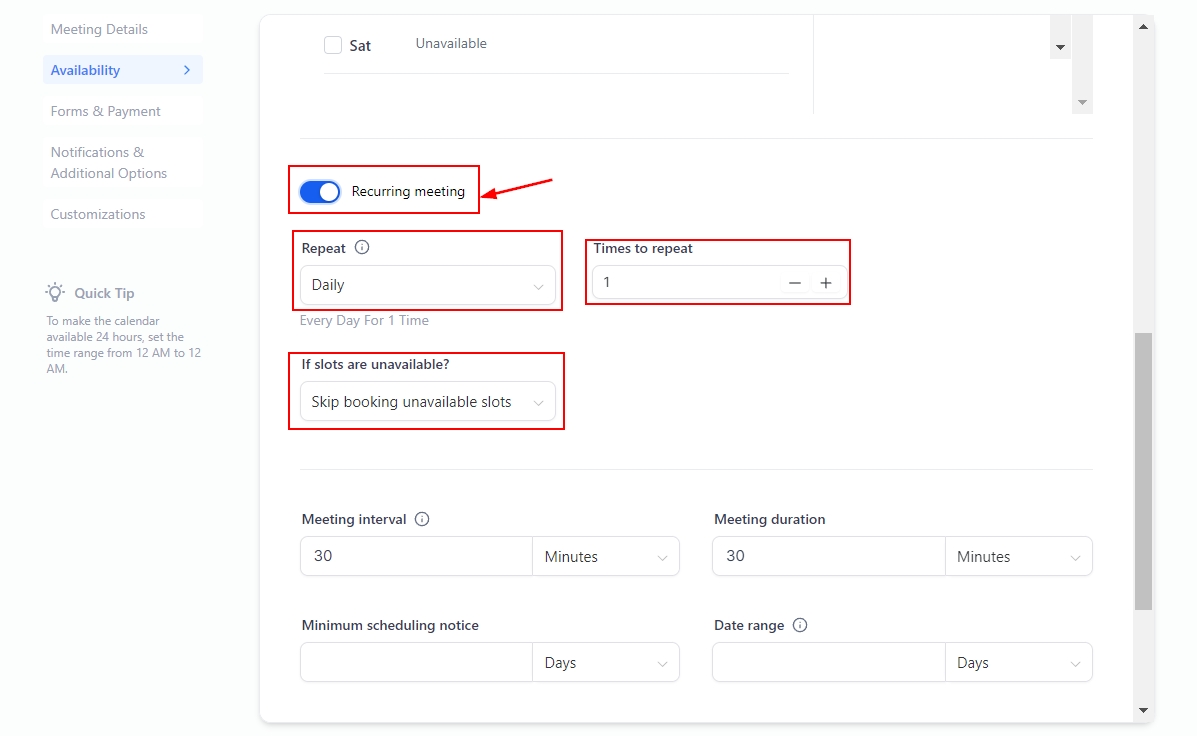Click the minus icon in Times to repeat
The width and height of the screenshot is (1197, 736).
point(795,283)
